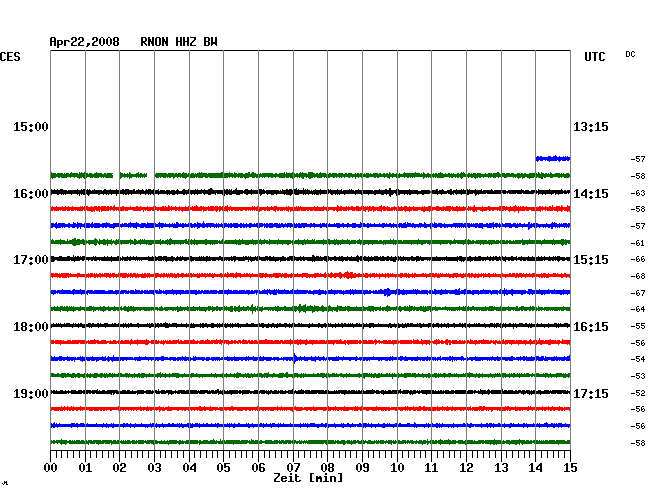Click the date label Apr22,2008
Viewport: 650px width, 494px height.
tap(84, 42)
